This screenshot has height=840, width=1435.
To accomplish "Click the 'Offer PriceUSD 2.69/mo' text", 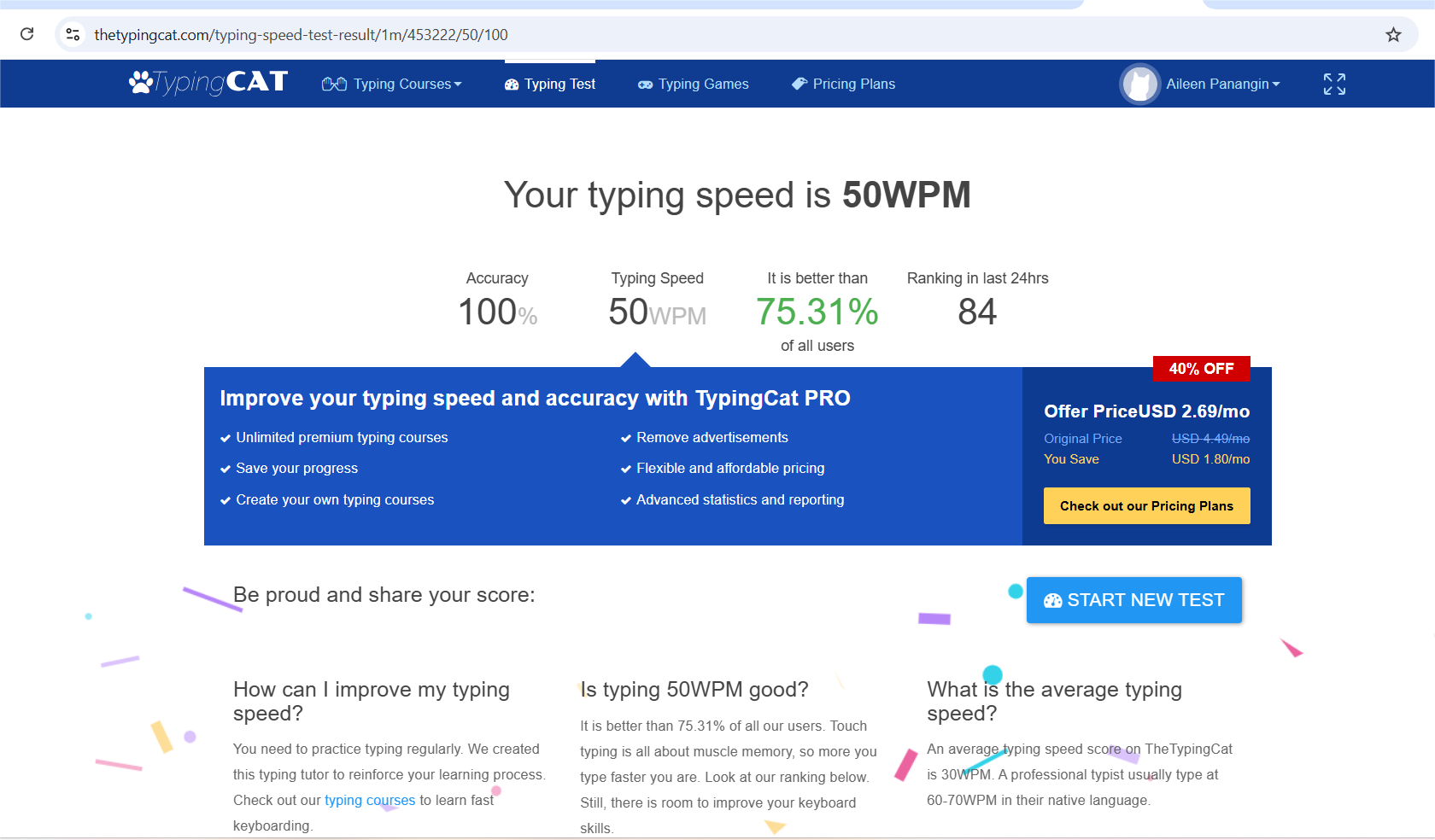I will [x=1146, y=411].
